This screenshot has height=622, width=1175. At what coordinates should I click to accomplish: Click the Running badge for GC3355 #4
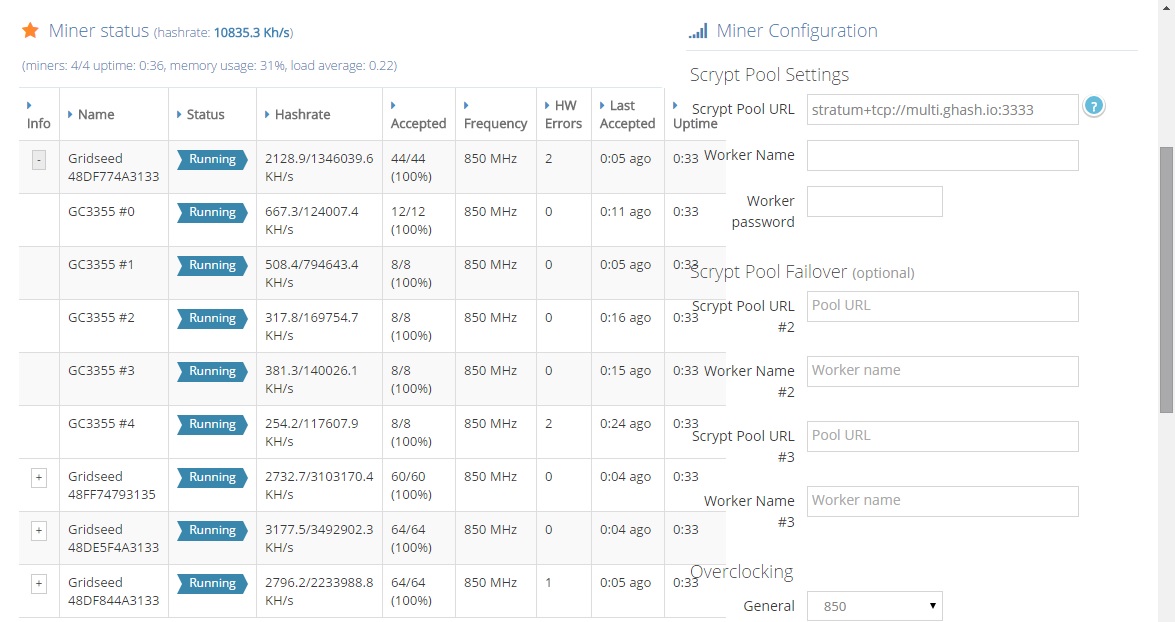click(x=212, y=424)
